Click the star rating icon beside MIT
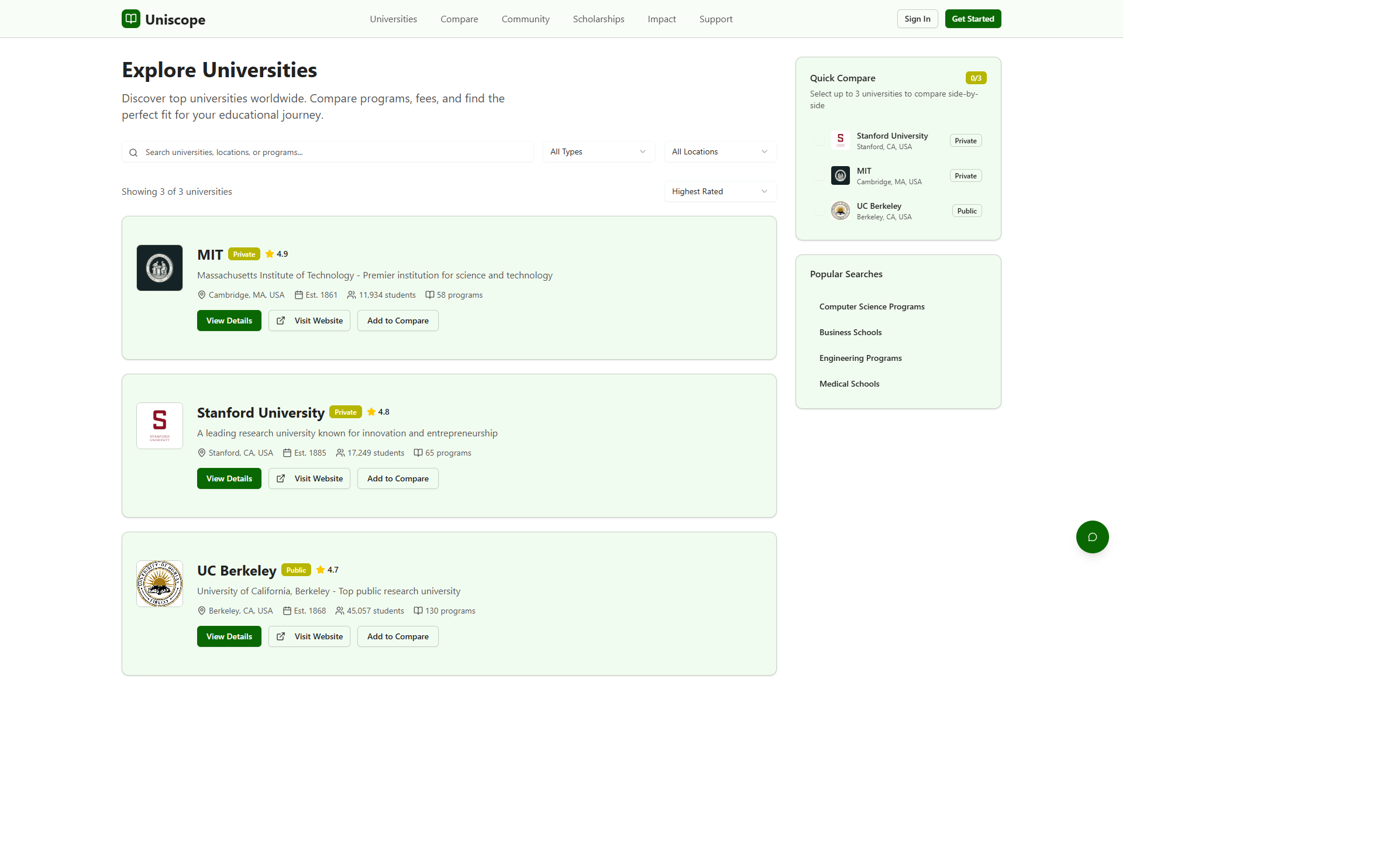This screenshot has width=1398, height=868. point(270,254)
